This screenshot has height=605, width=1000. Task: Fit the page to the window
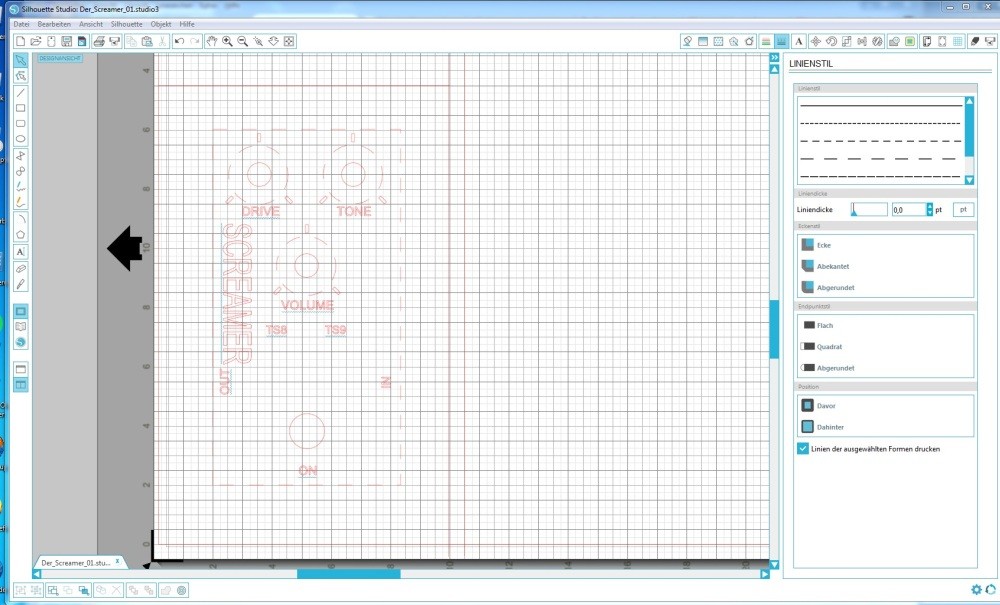[289, 41]
